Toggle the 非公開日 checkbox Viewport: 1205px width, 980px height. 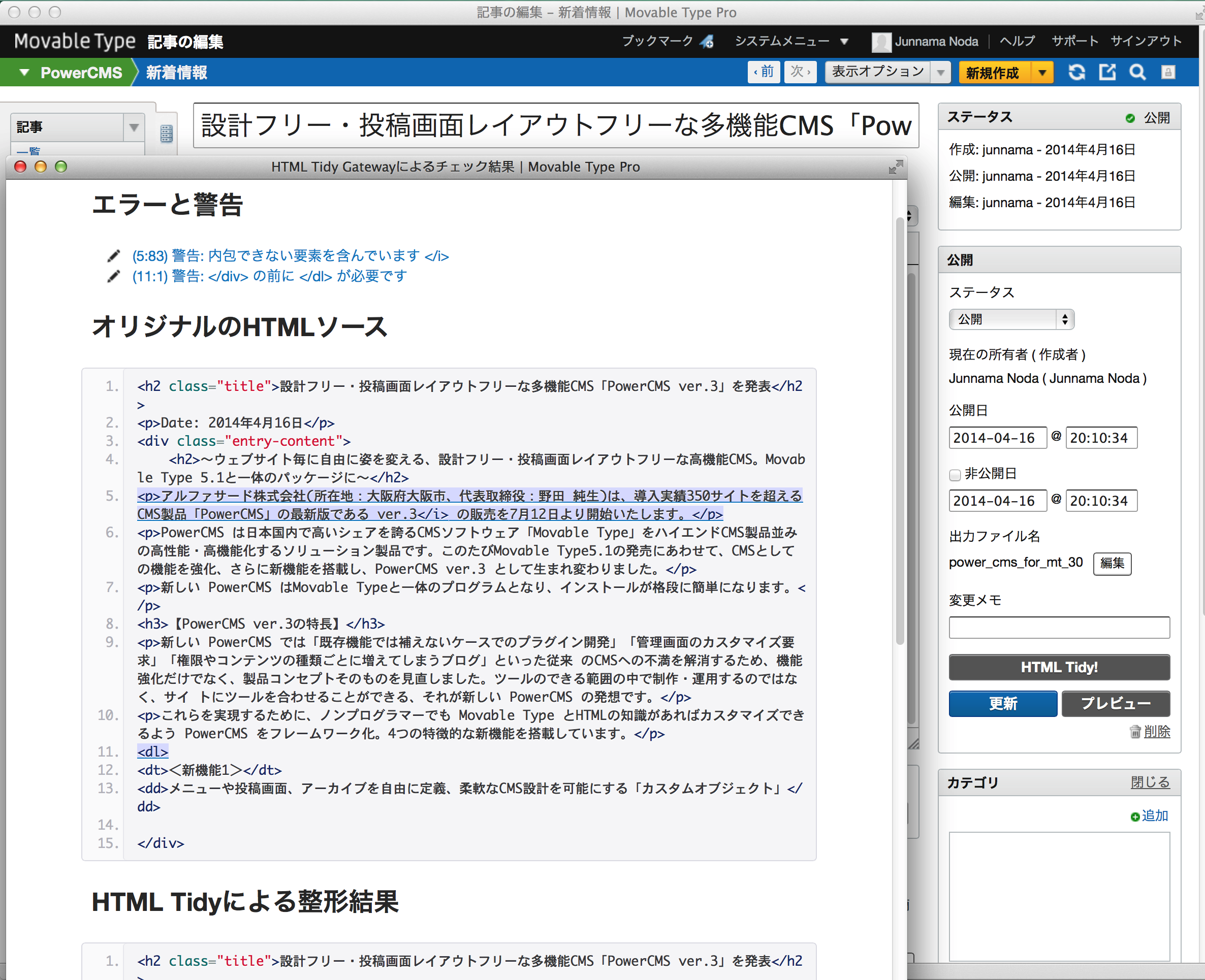955,475
